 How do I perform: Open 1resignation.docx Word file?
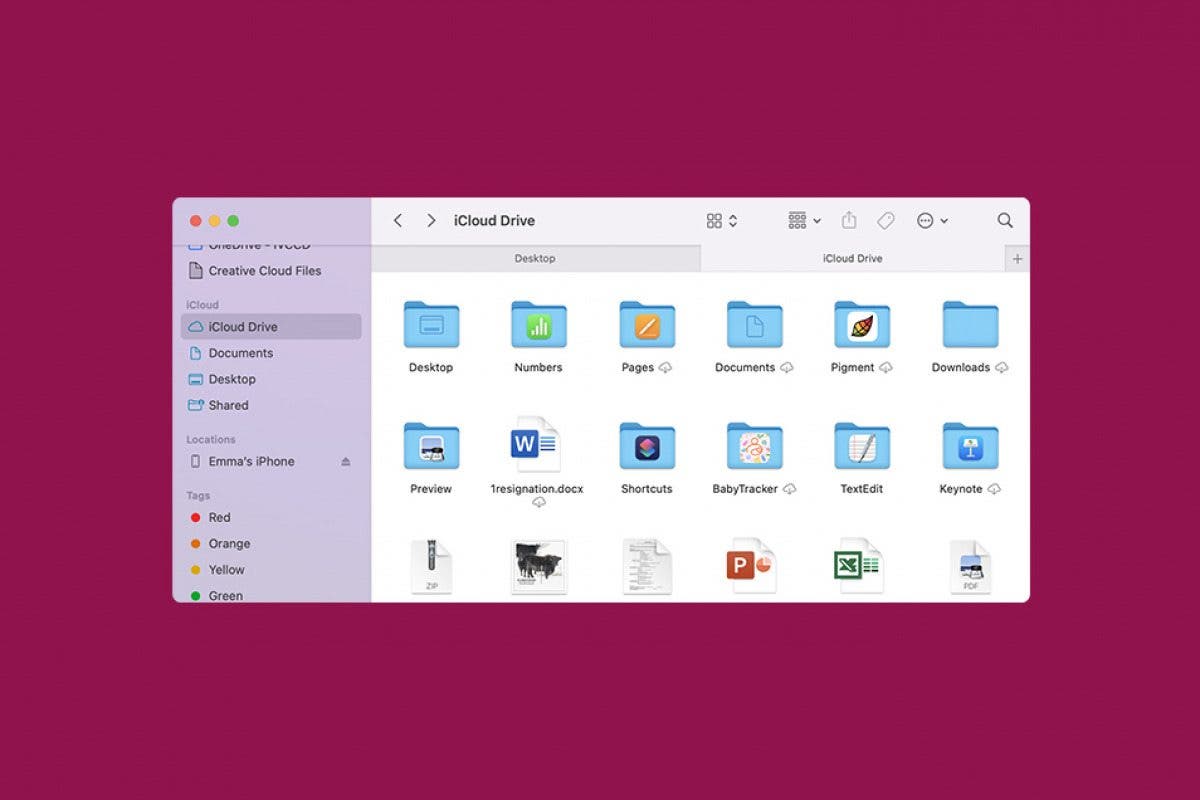click(x=537, y=445)
